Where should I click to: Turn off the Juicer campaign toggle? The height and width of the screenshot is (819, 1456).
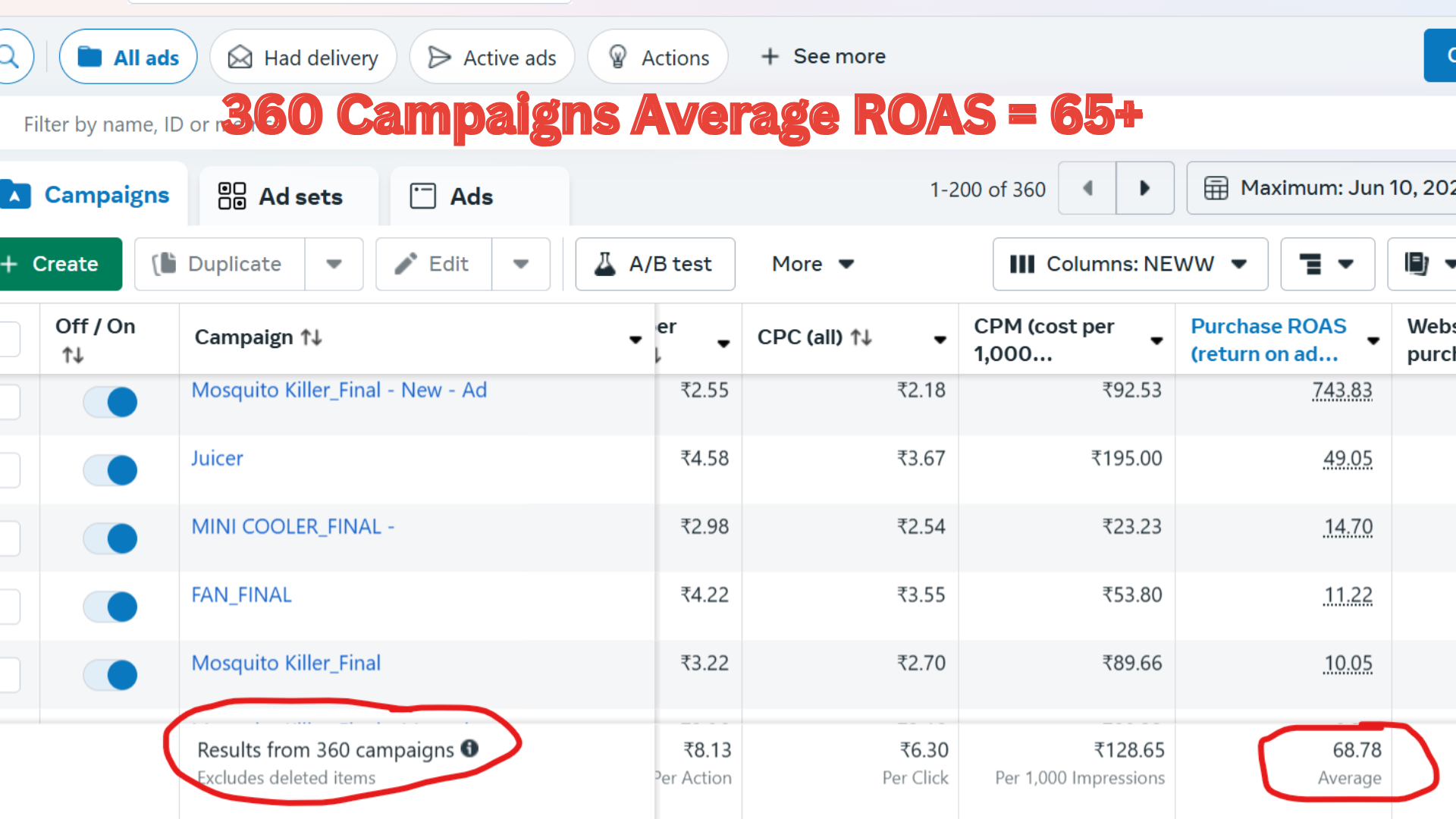[111, 470]
